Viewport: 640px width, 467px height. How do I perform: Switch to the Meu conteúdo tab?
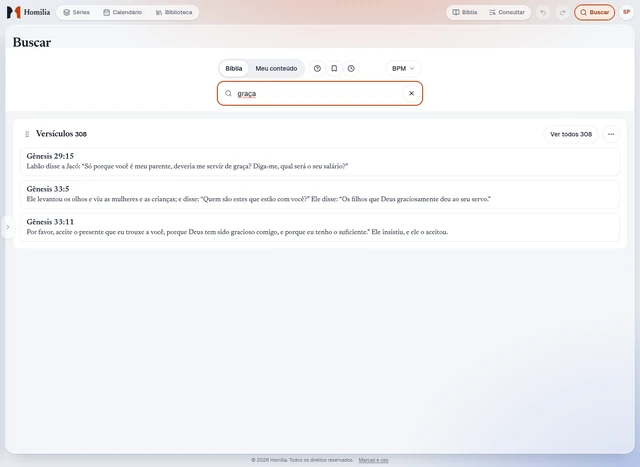point(276,69)
